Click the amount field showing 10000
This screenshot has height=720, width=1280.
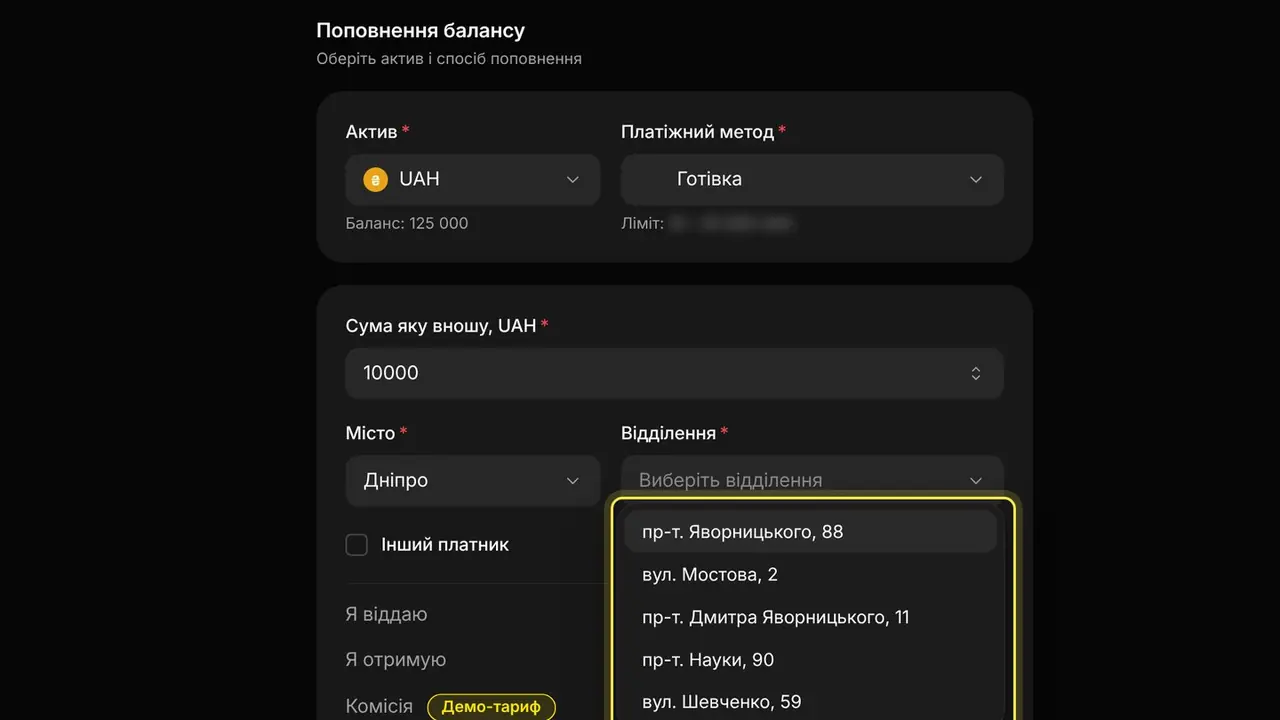(674, 373)
